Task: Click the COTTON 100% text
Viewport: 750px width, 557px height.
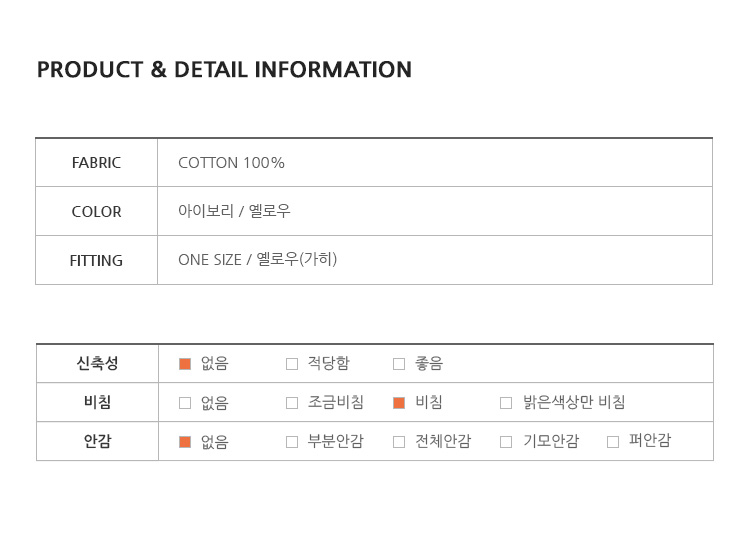Action: (231, 163)
